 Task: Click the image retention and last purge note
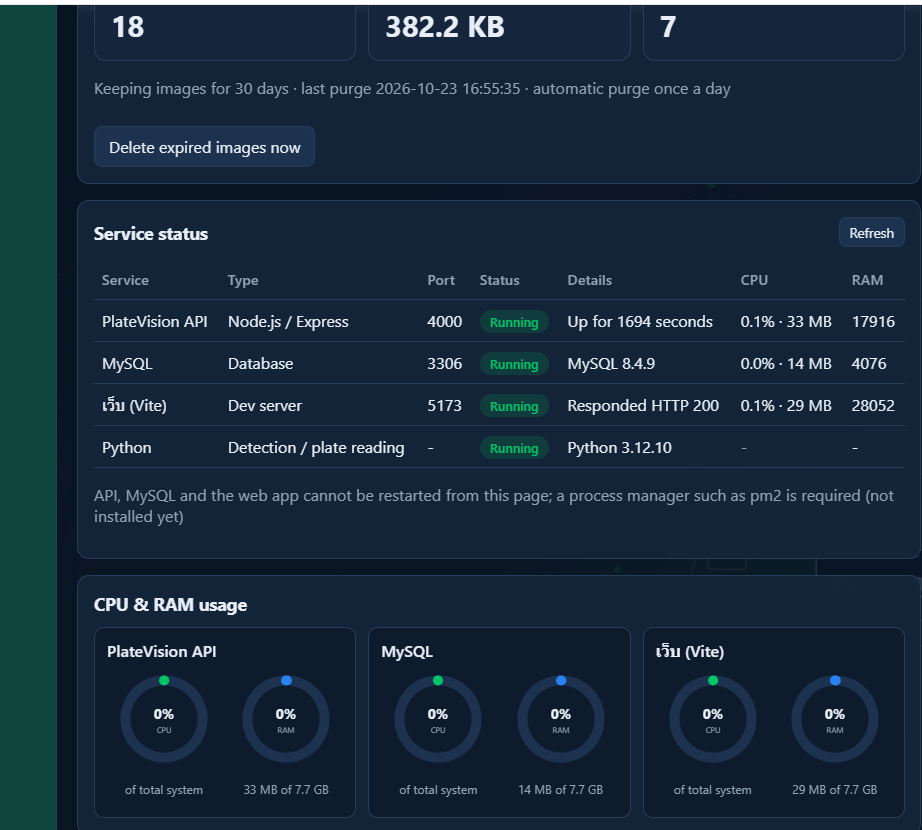[x=412, y=89]
